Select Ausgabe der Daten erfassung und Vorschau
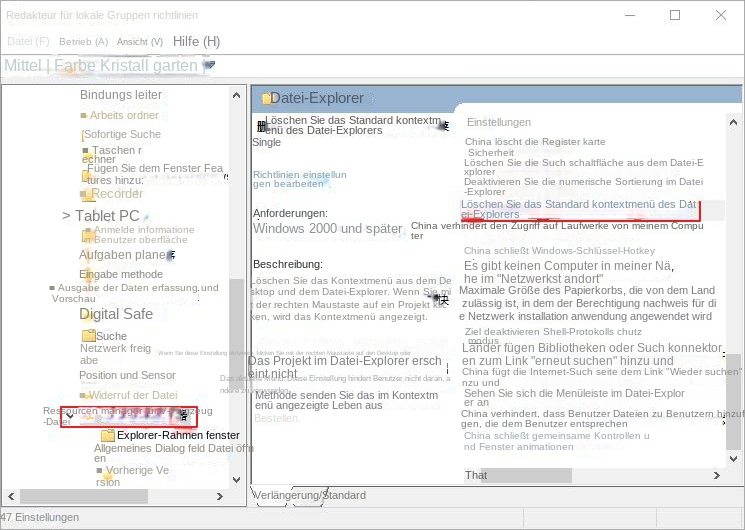The height and width of the screenshot is (530, 745). pyautogui.click(x=135, y=293)
